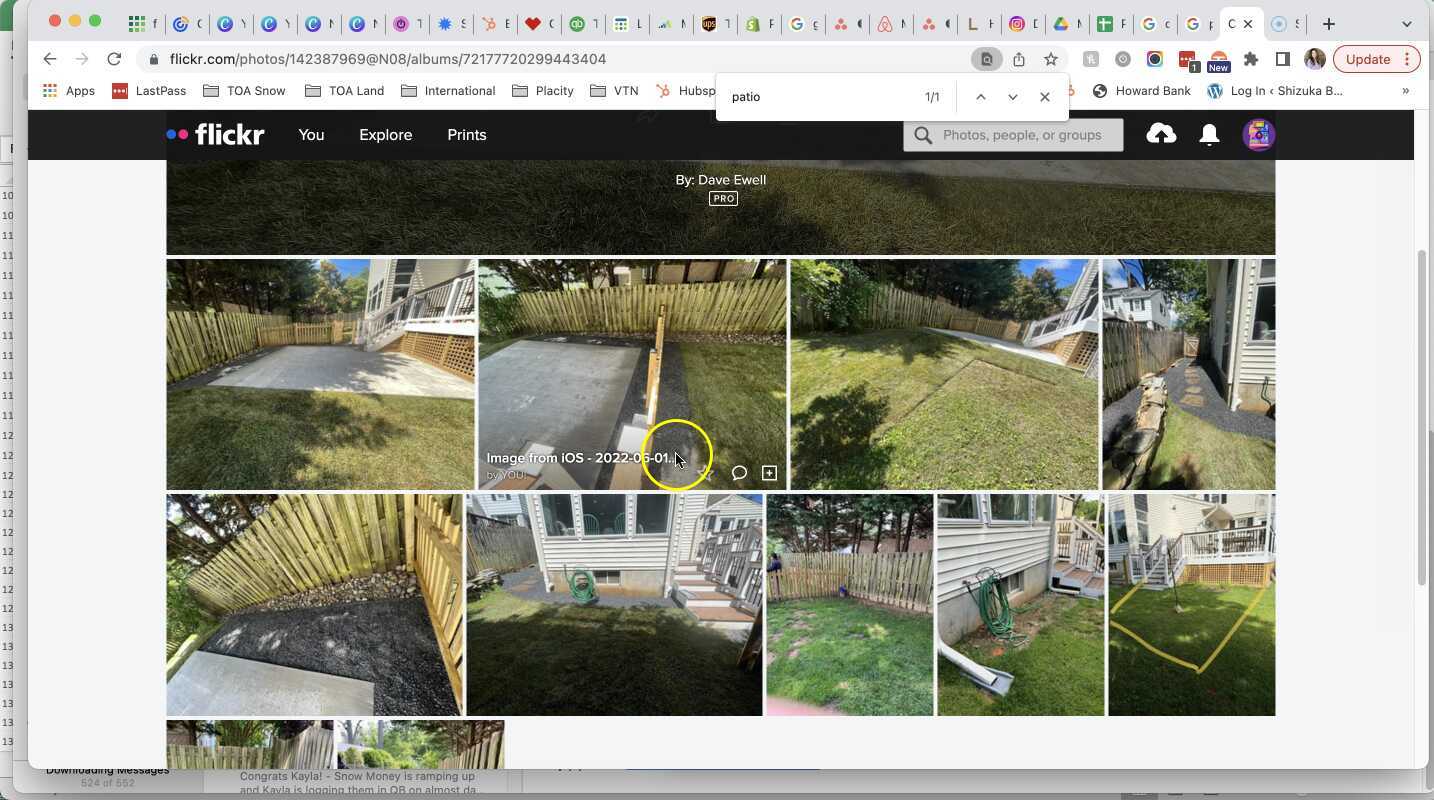Open the Explore menu
1434x800 pixels.
tap(385, 135)
